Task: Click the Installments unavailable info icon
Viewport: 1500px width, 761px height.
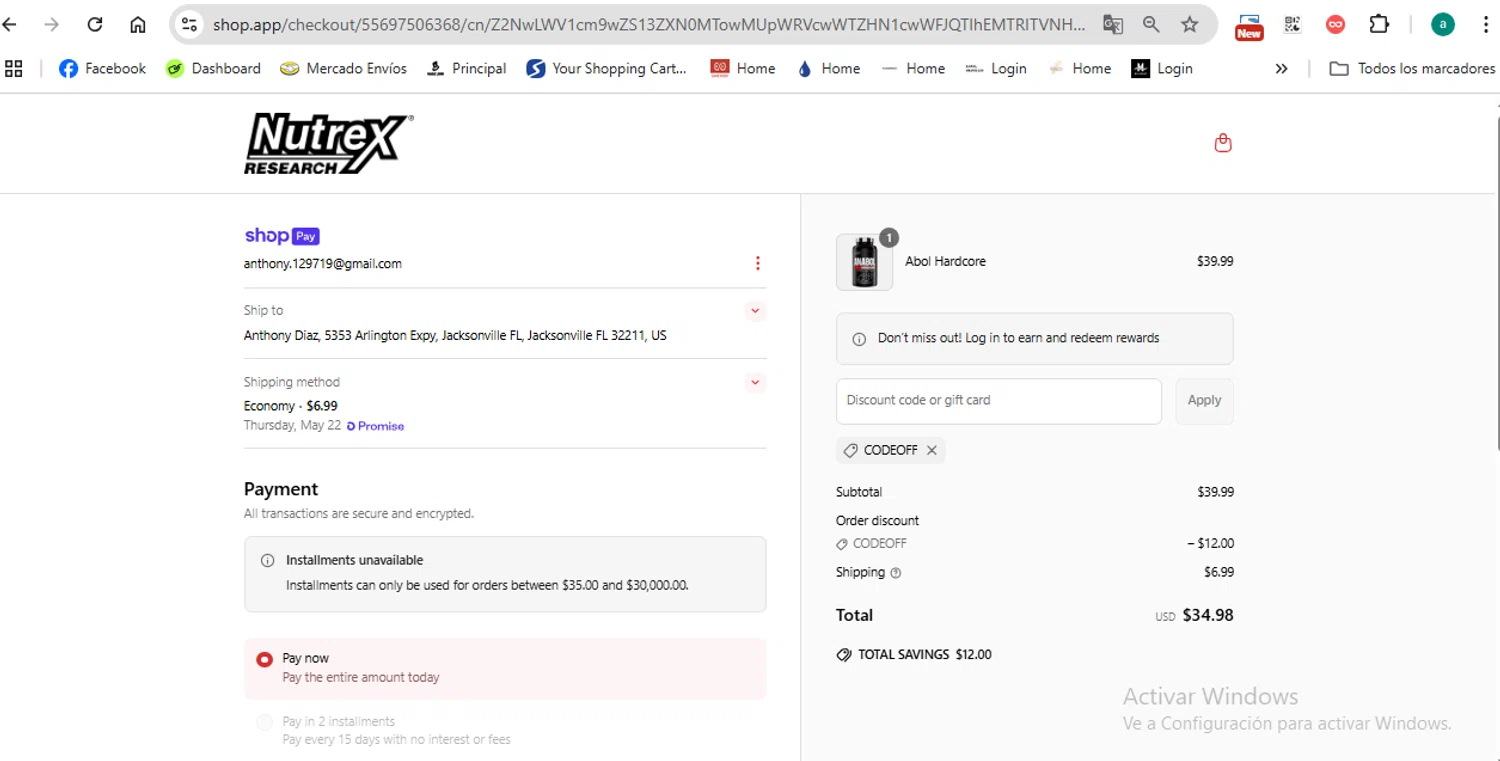Action: [267, 560]
